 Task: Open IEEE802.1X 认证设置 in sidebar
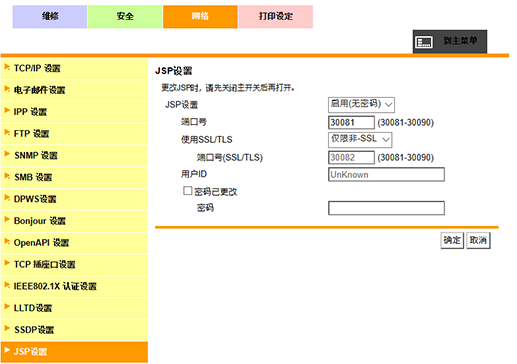click(74, 286)
